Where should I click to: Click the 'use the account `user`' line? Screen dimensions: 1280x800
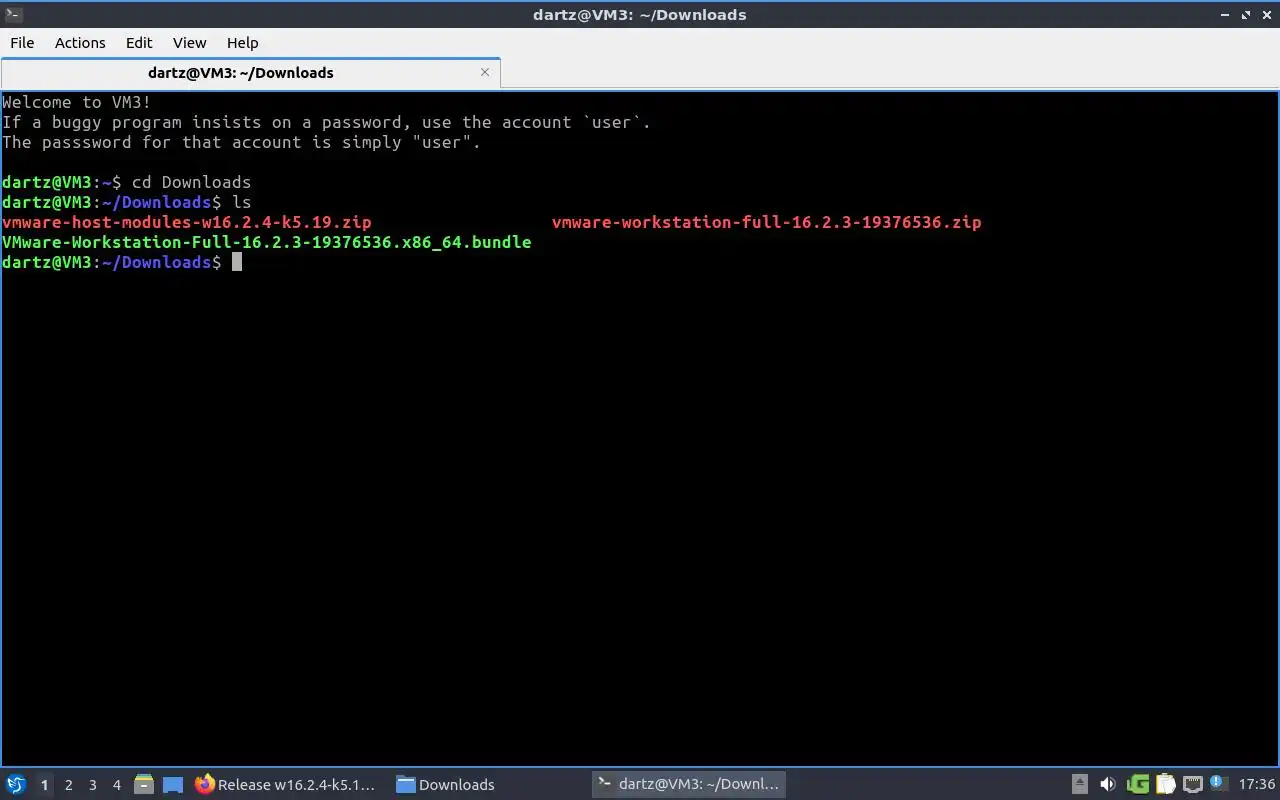click(327, 122)
